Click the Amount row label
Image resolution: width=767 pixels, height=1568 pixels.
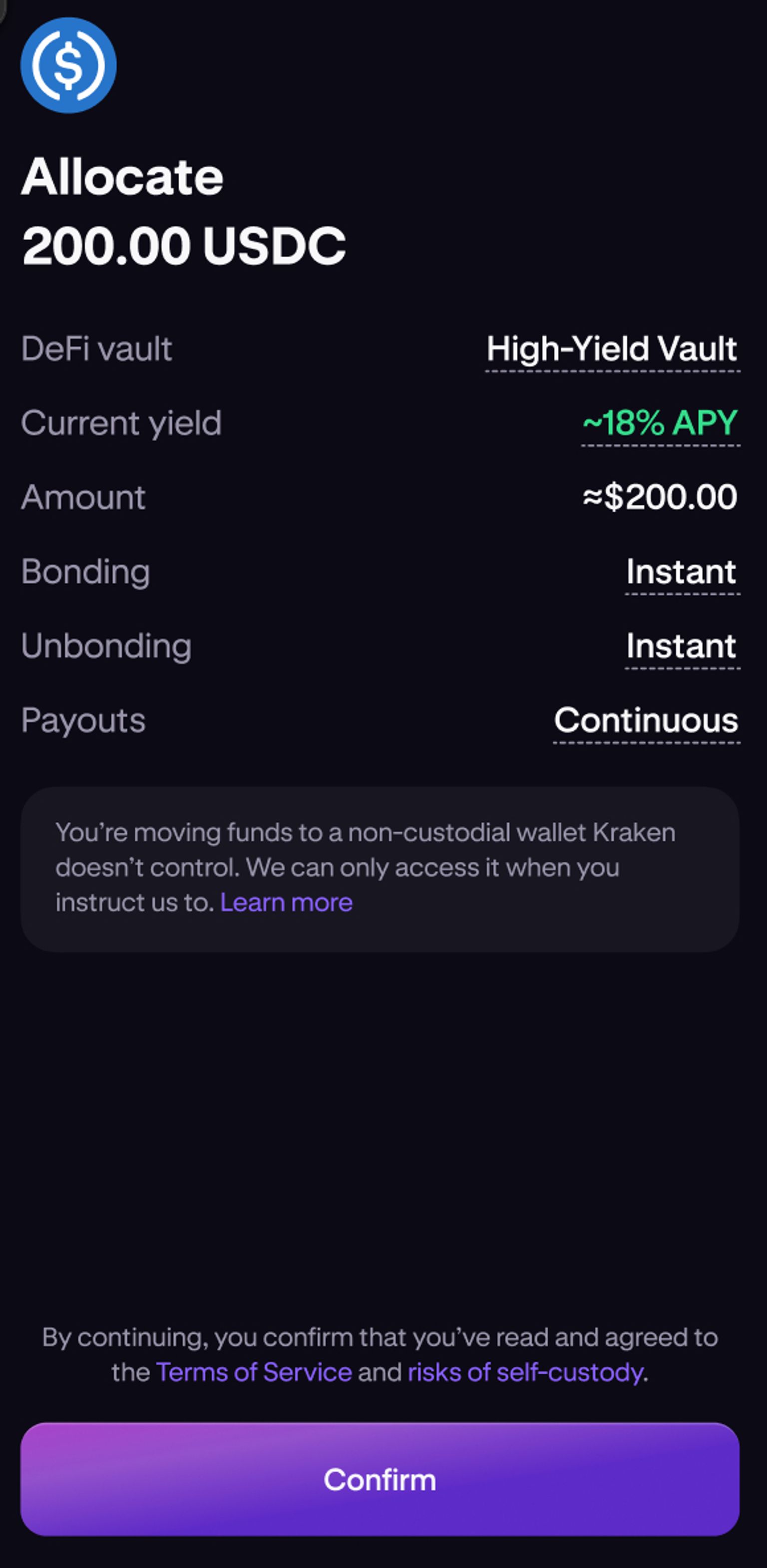[83, 497]
